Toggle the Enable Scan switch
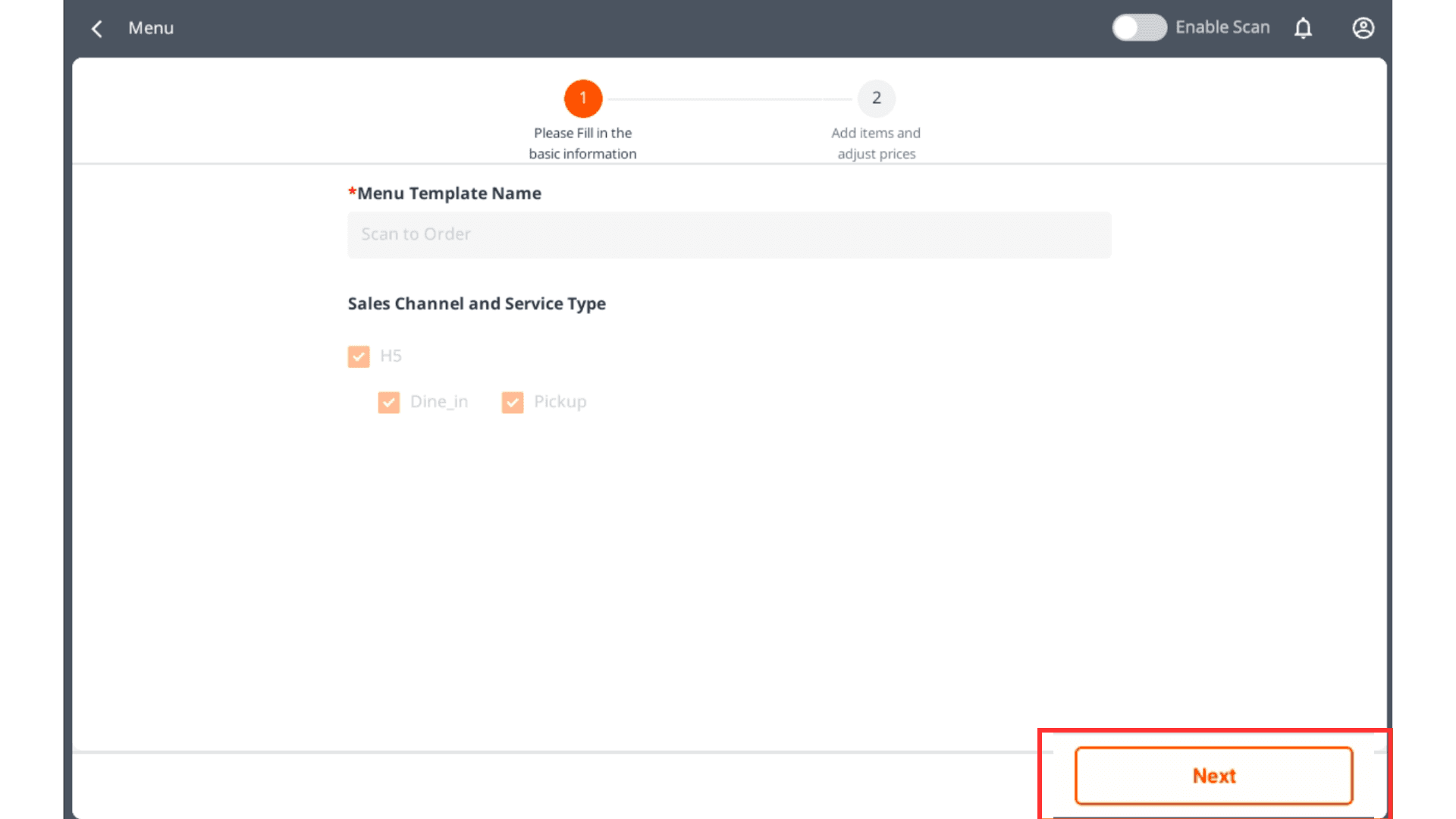This screenshot has height=819, width=1456. click(x=1138, y=28)
